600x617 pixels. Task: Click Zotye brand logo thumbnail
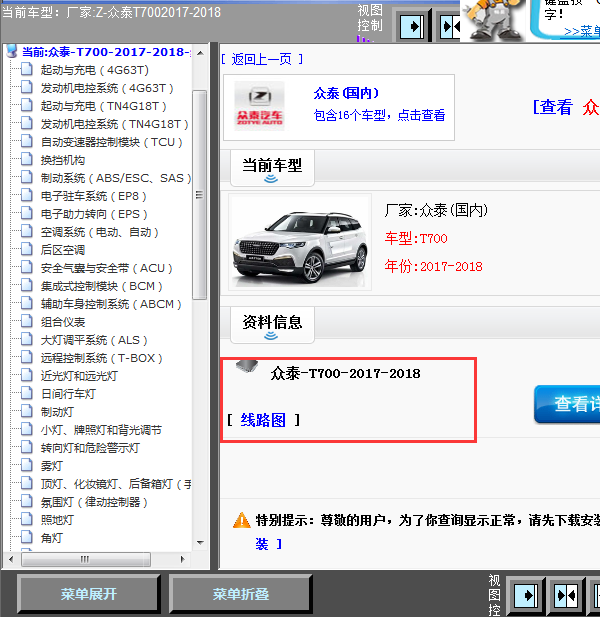tap(259, 105)
